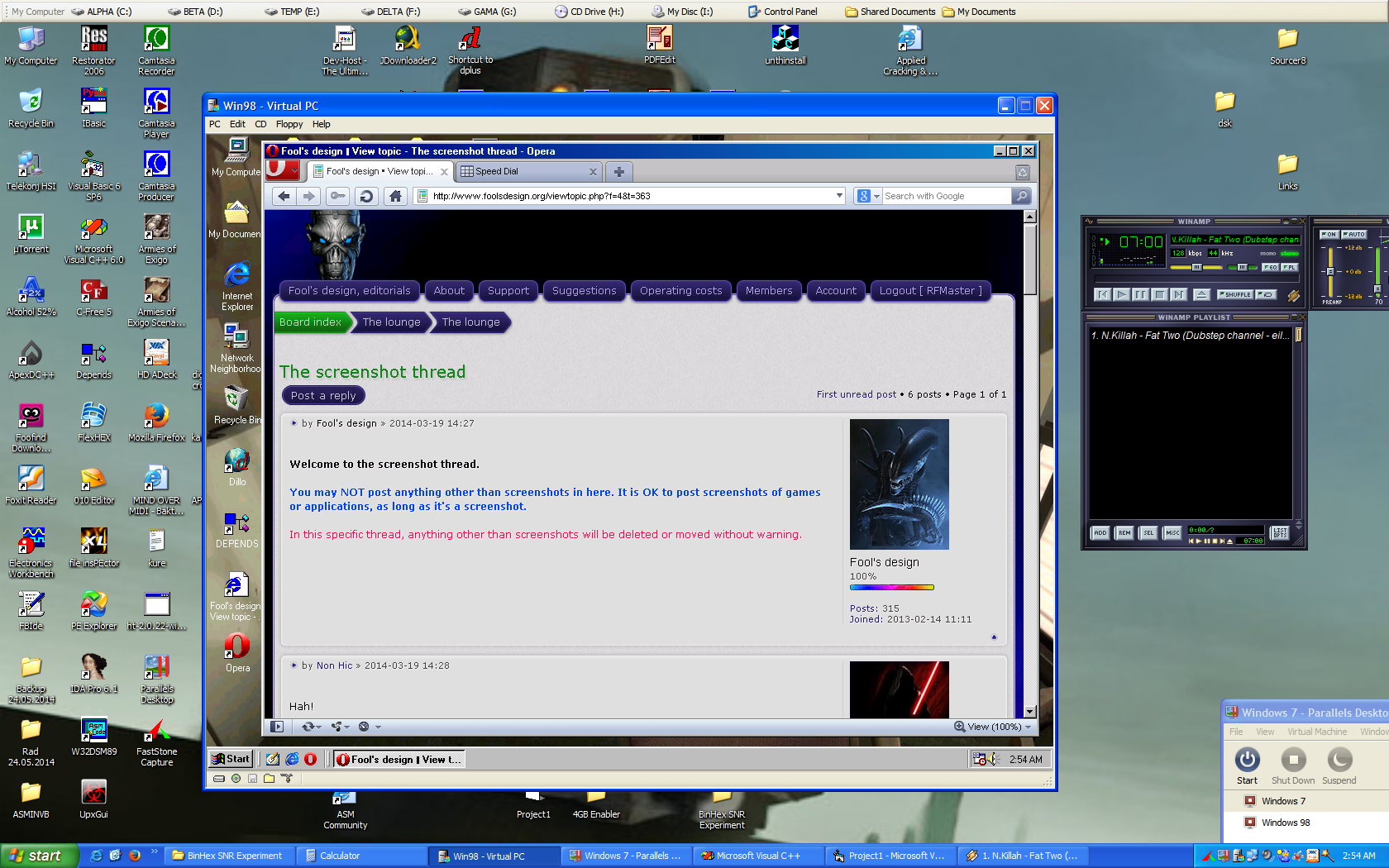Viewport: 1389px width, 868px height.
Task: Click Winamp playlist LIST OPTS button
Action: (1279, 532)
